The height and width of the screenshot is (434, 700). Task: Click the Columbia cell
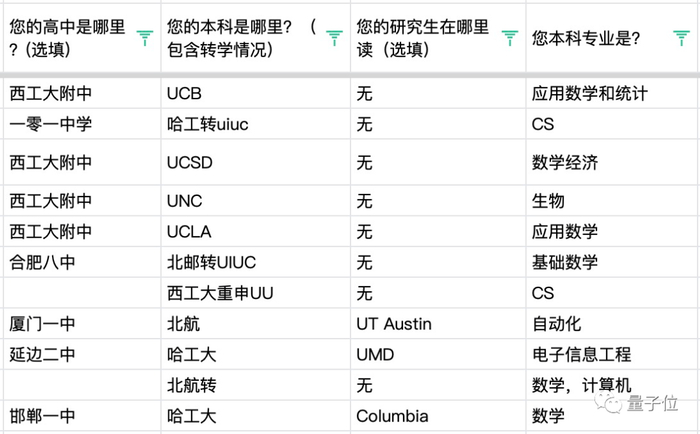[392, 416]
